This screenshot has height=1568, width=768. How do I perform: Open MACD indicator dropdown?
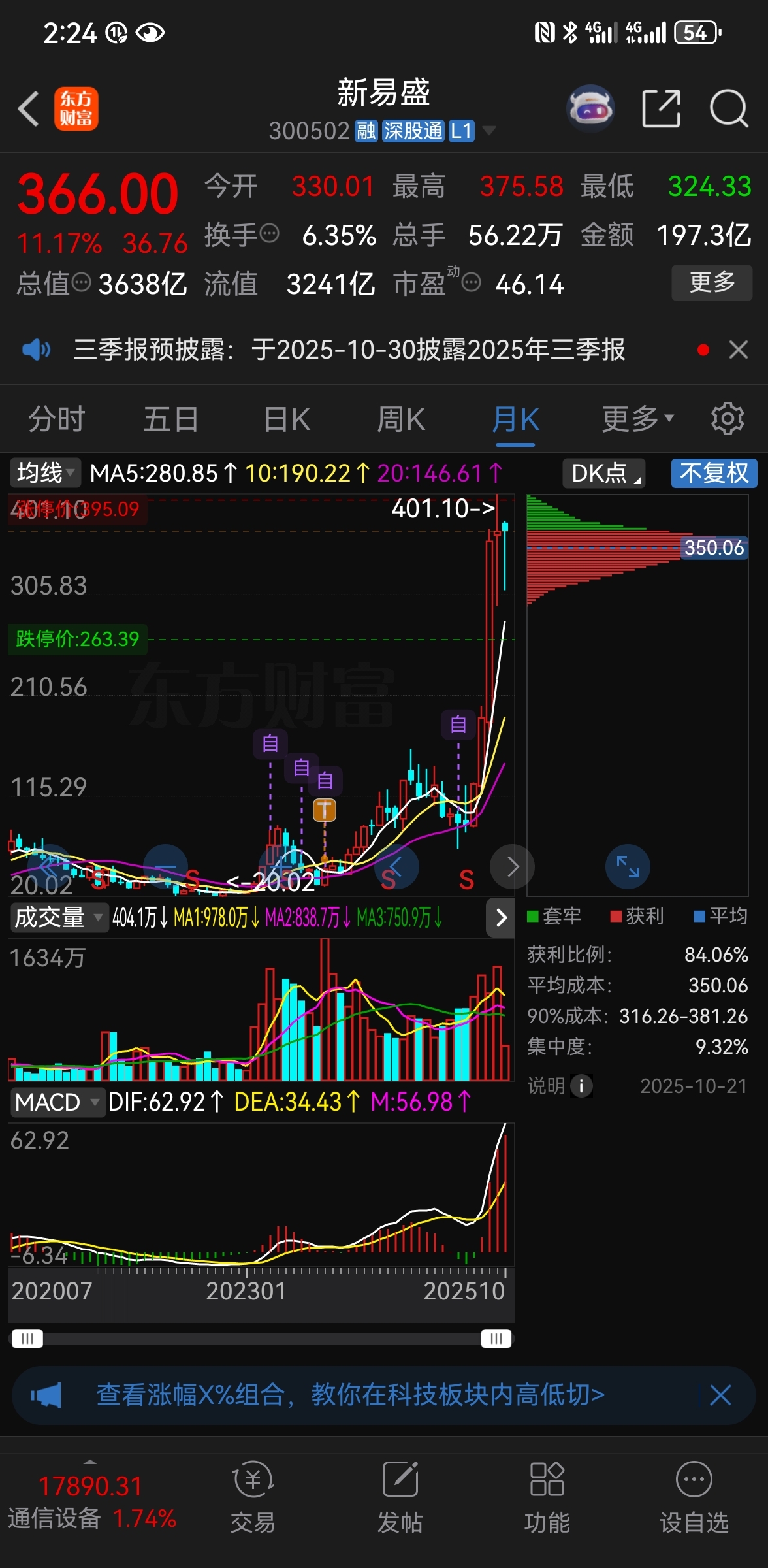coord(57,1102)
